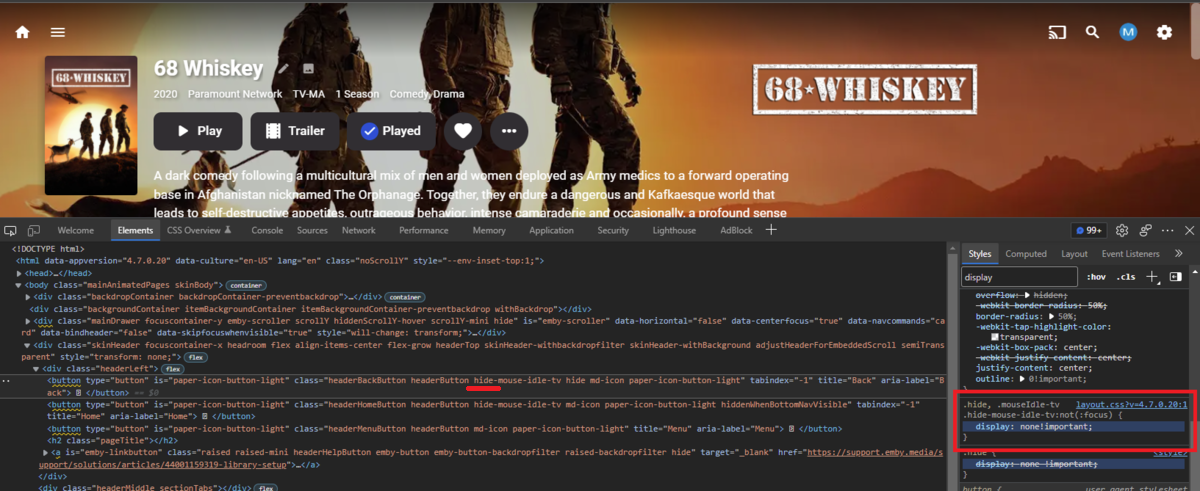
Task: Go to Emby home via house icon
Action: (22, 32)
